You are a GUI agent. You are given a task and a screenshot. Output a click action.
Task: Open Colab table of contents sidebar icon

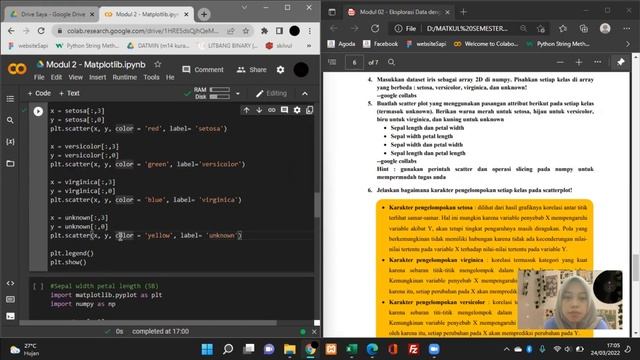pos(10,99)
